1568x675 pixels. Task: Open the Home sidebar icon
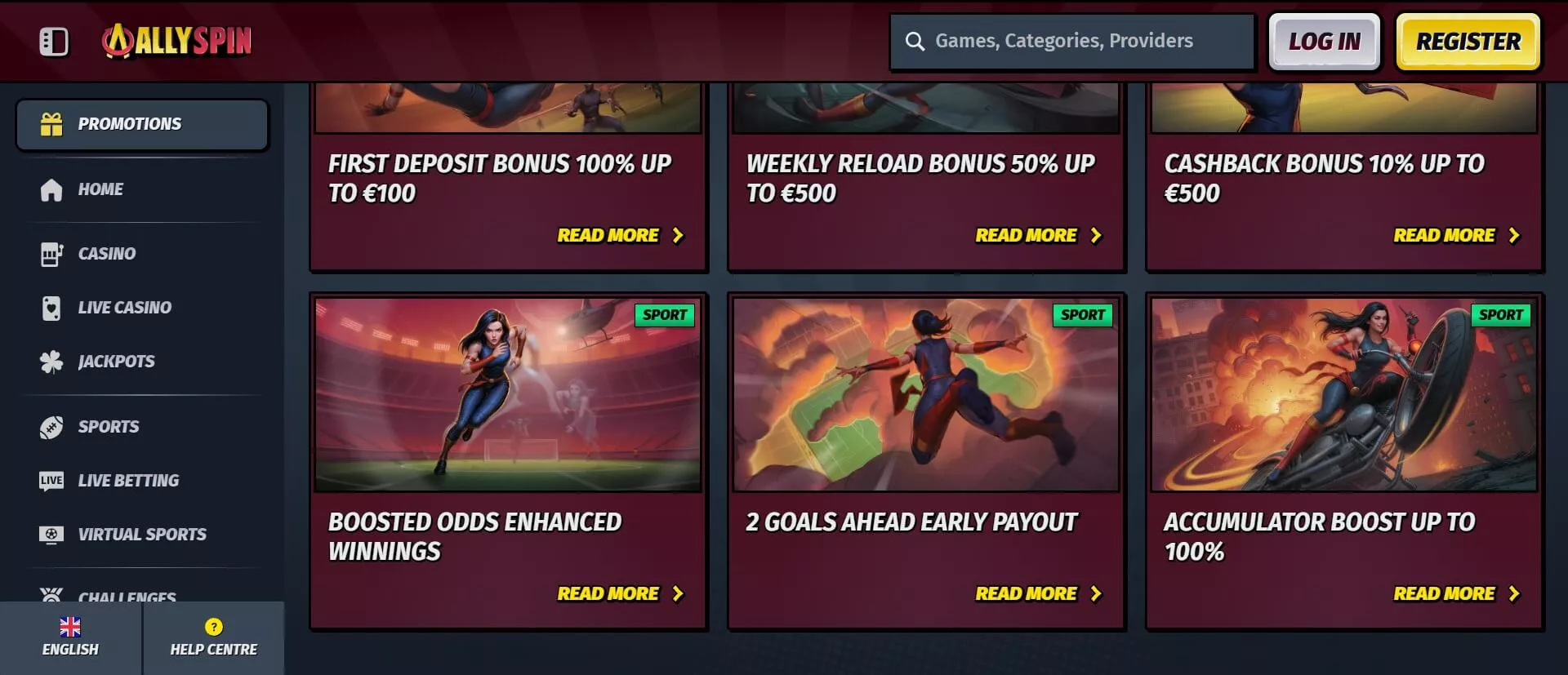(x=51, y=189)
